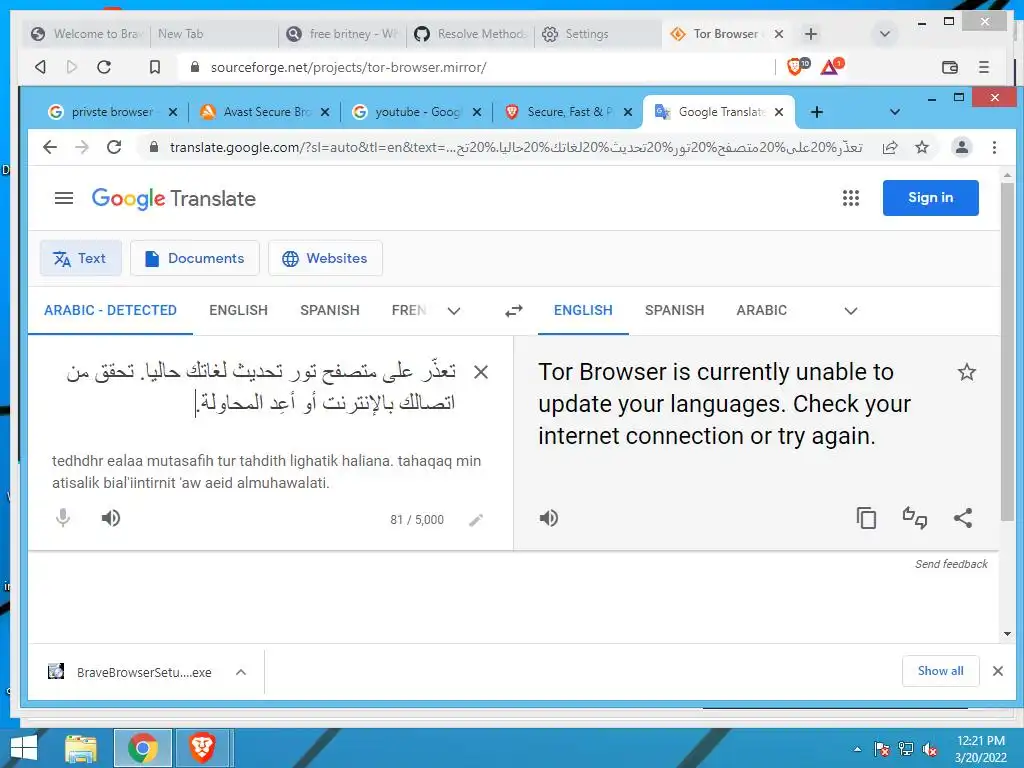Select Arabic - Detected source language
Viewport: 1024px width, 768px height.
click(x=110, y=310)
